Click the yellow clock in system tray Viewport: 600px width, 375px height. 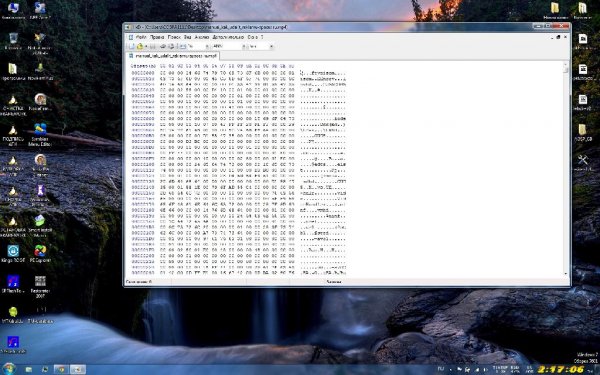(561, 369)
